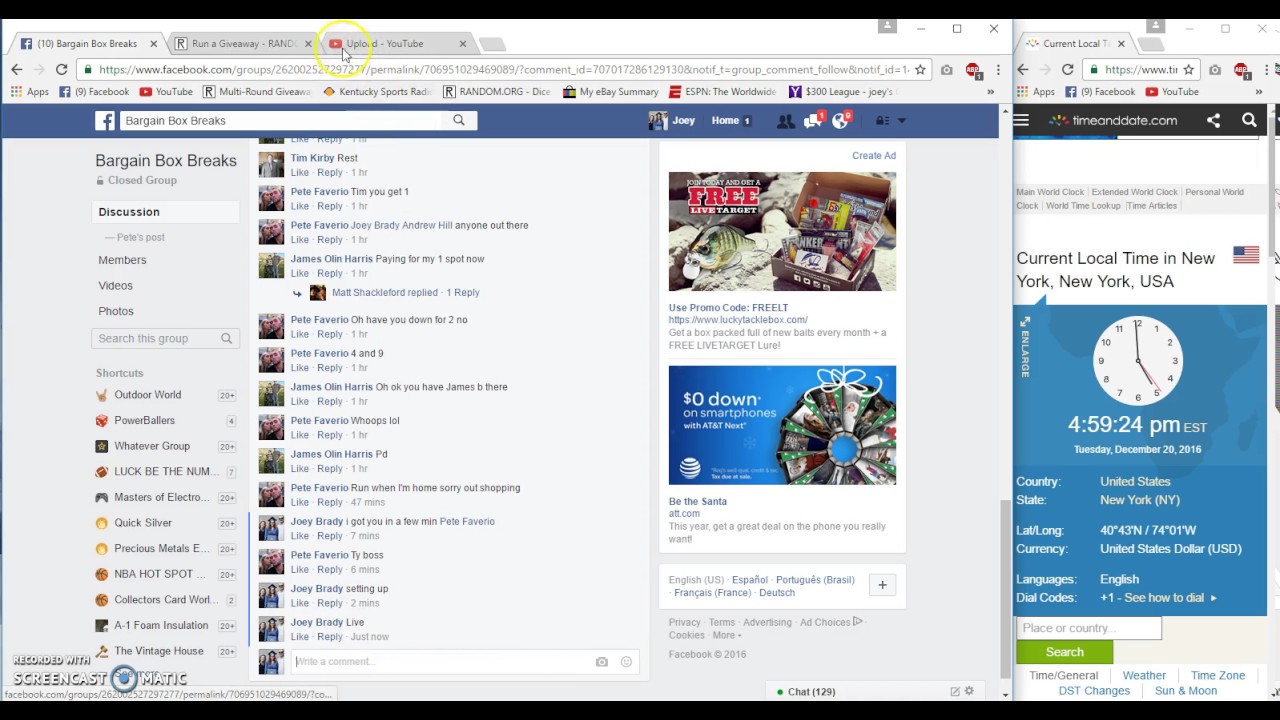Reply to Tim Kirby Rest comment

[330, 172]
